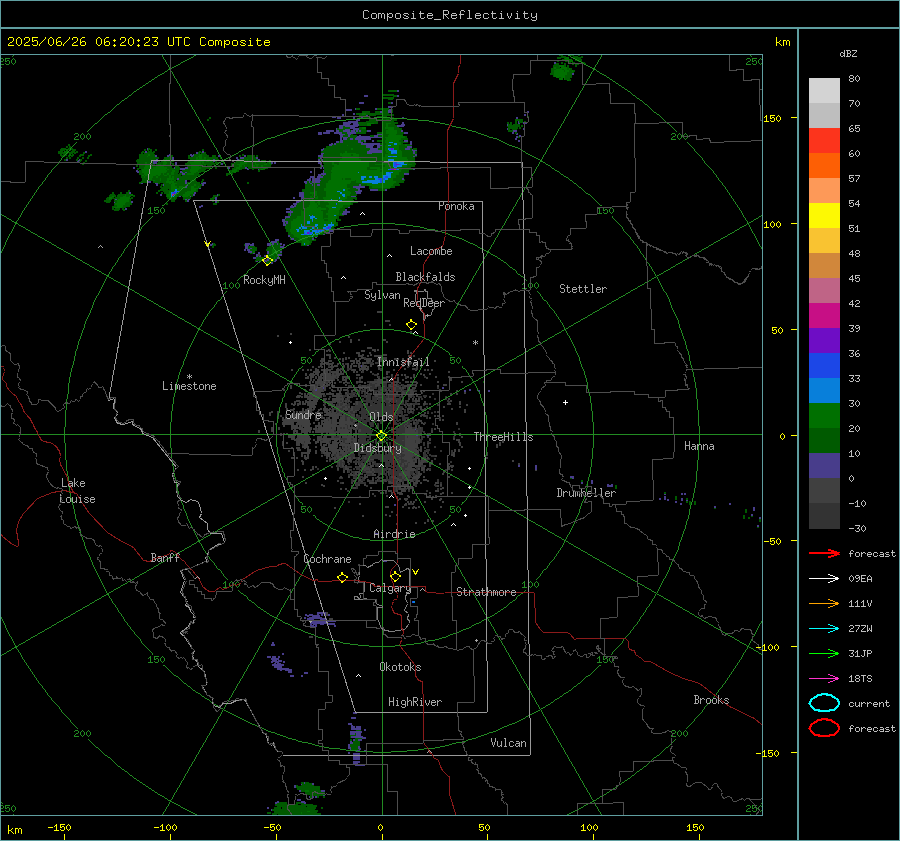Click the RedDeer map label

(424, 303)
